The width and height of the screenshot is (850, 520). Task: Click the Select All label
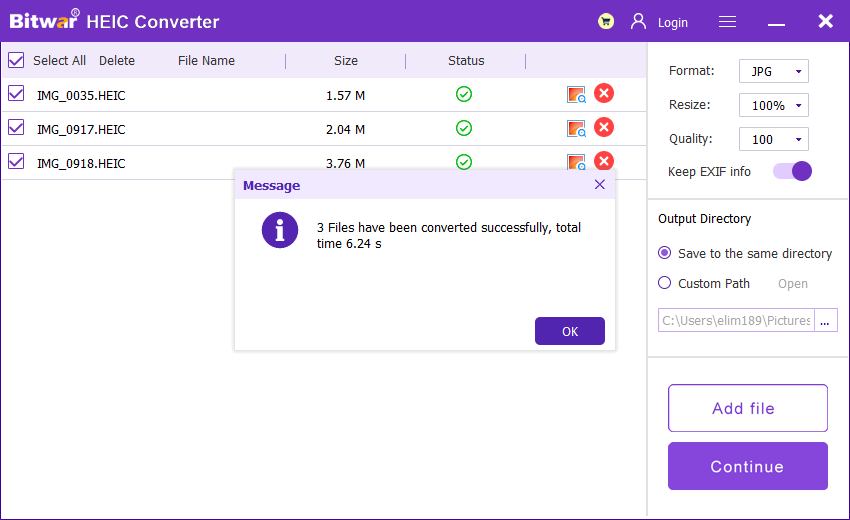tap(59, 61)
